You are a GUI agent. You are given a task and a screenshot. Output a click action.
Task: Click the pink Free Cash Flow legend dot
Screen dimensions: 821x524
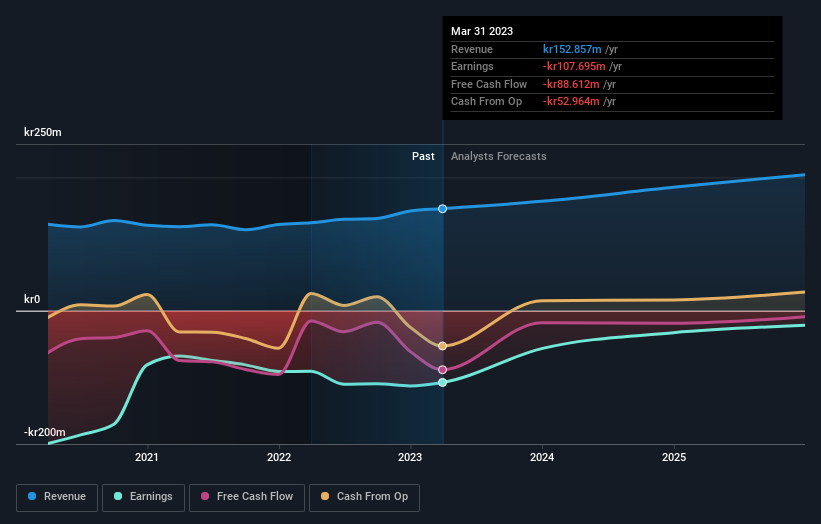click(x=205, y=496)
